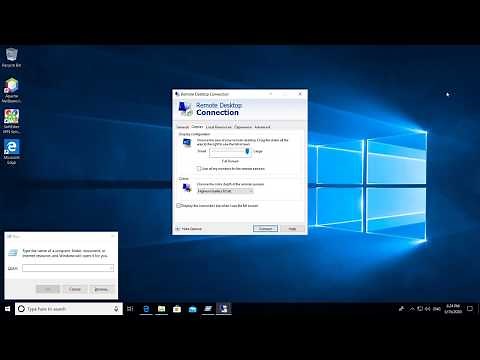This screenshot has height=360, width=480.
Task: Open the Mail app from the taskbar
Action: (193, 309)
